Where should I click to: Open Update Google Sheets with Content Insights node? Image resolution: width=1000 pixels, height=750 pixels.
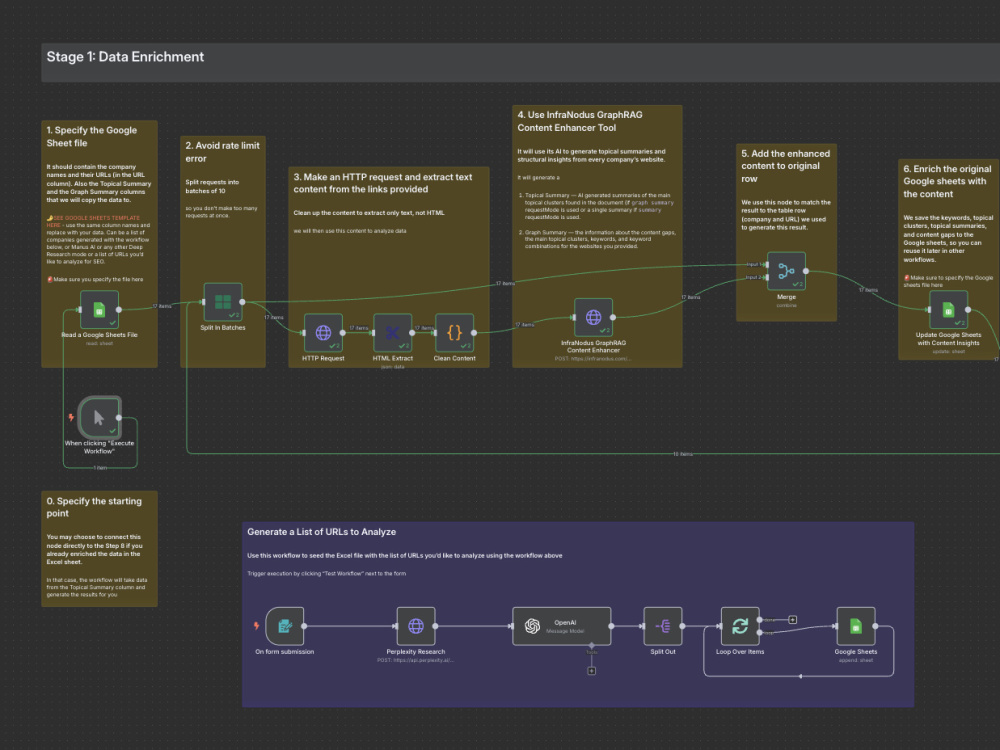[948, 310]
